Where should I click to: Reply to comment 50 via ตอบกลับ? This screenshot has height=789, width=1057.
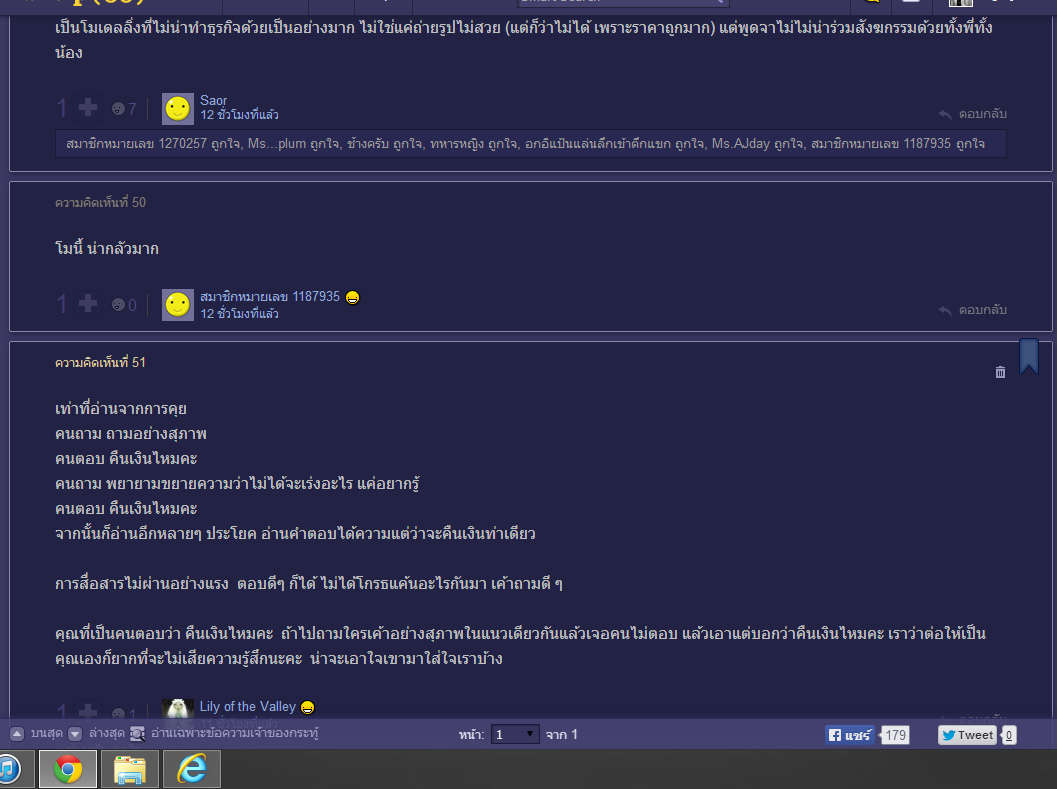point(983,310)
